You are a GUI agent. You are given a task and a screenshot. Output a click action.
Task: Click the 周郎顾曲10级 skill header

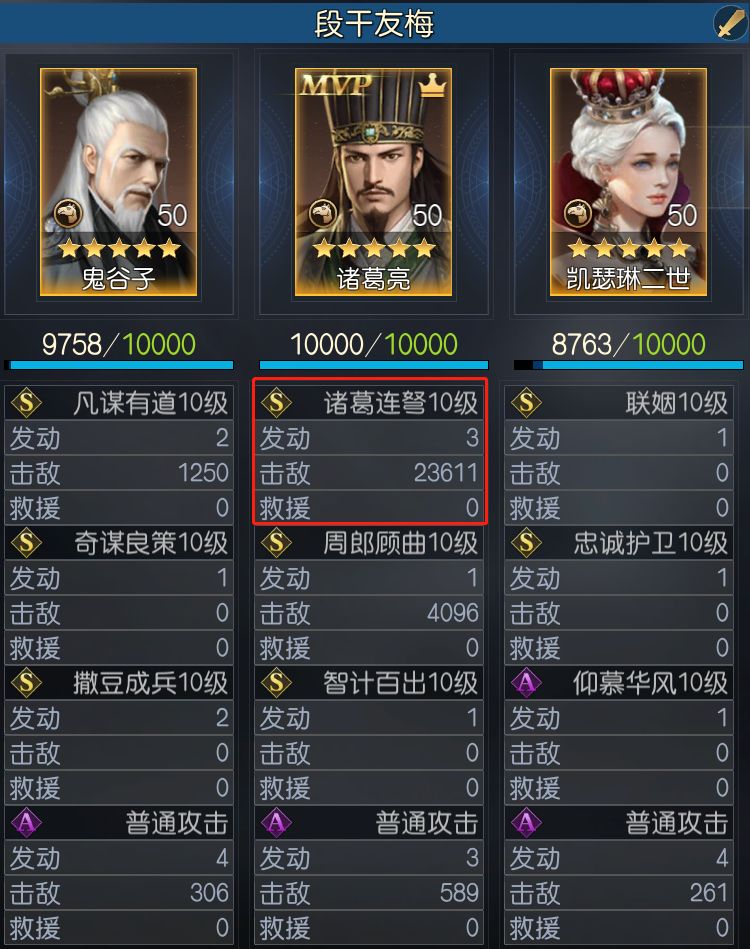[369, 543]
